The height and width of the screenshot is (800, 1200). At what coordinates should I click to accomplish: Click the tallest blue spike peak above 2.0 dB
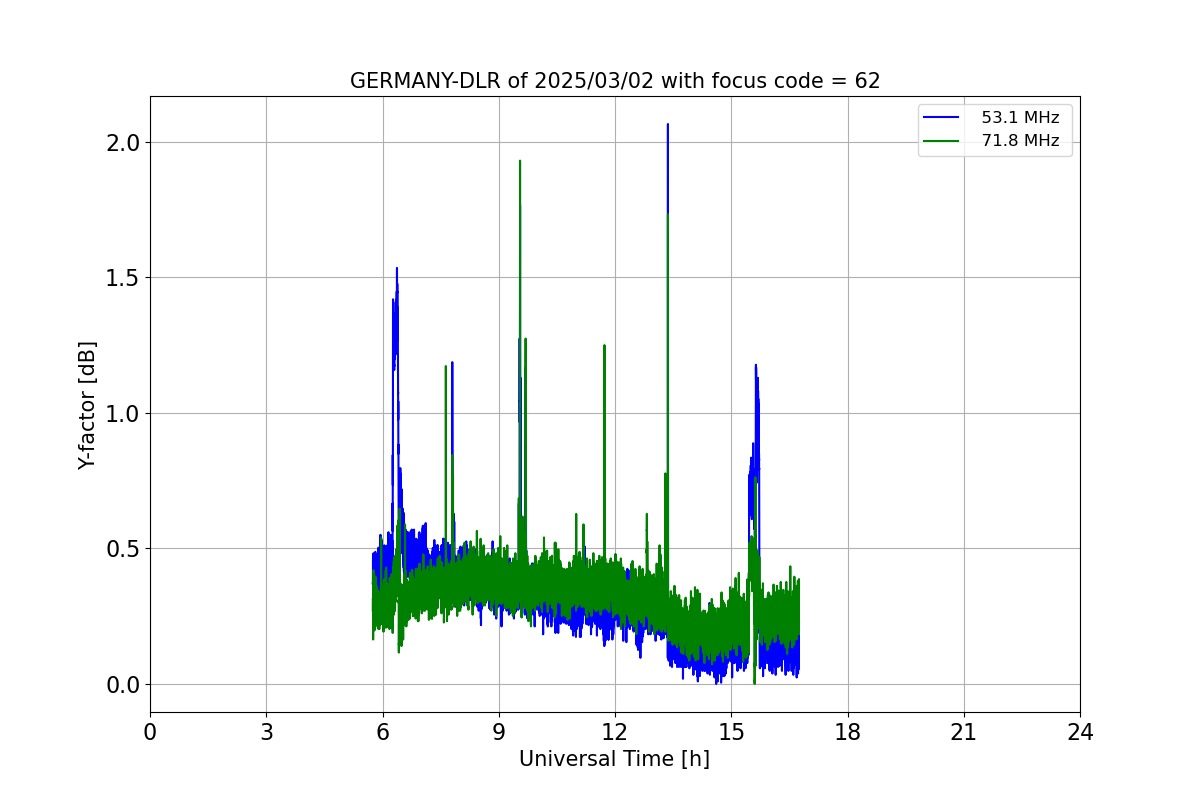click(668, 126)
